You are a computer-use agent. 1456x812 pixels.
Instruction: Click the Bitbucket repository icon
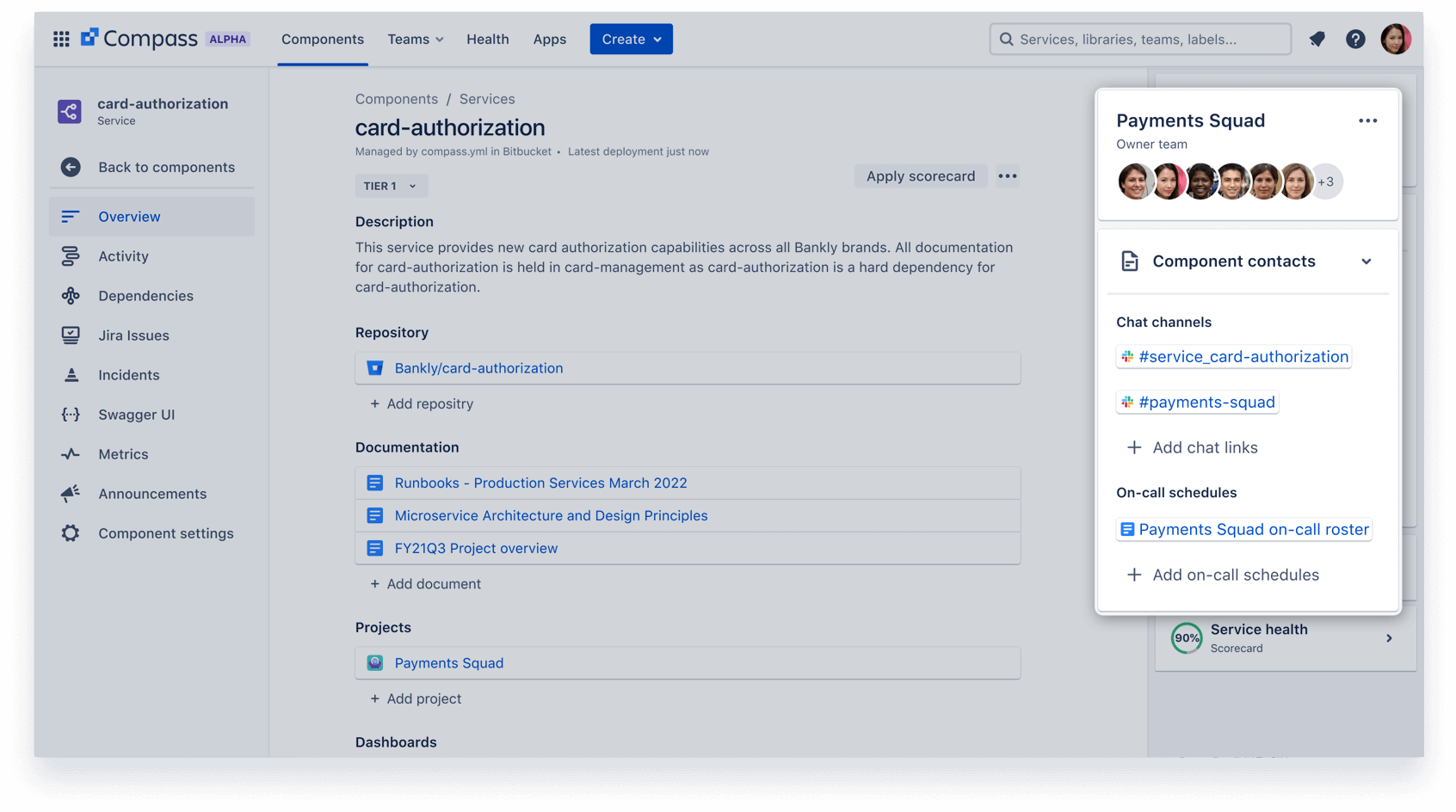coord(375,368)
